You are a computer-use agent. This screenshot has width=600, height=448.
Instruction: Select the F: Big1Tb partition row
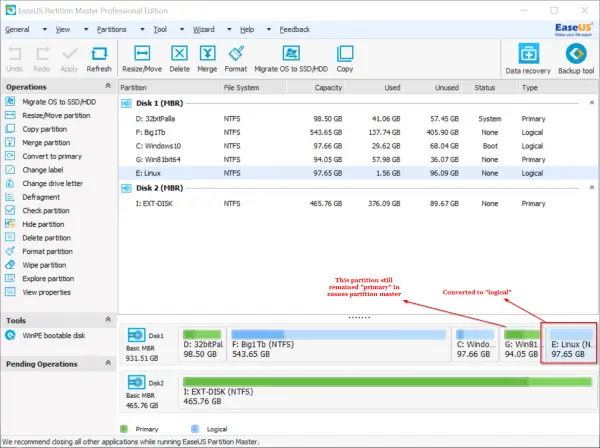[358, 132]
